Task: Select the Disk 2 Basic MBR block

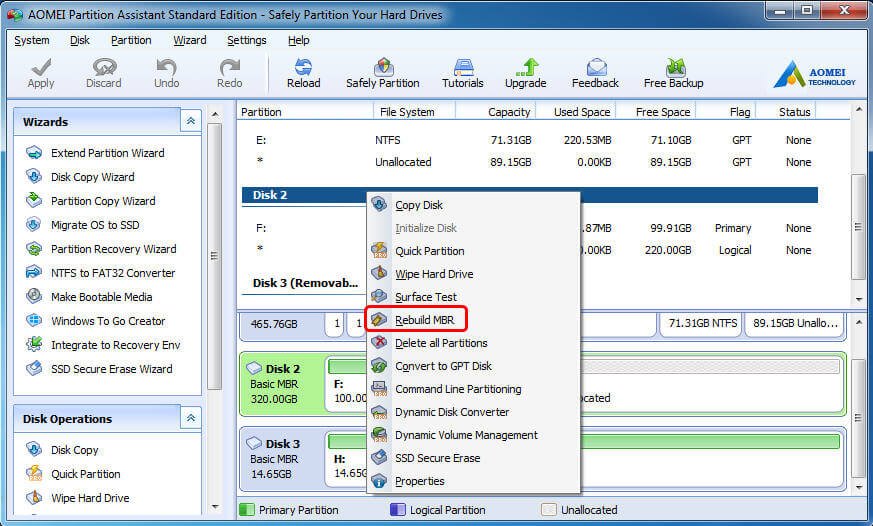Action: click(281, 384)
